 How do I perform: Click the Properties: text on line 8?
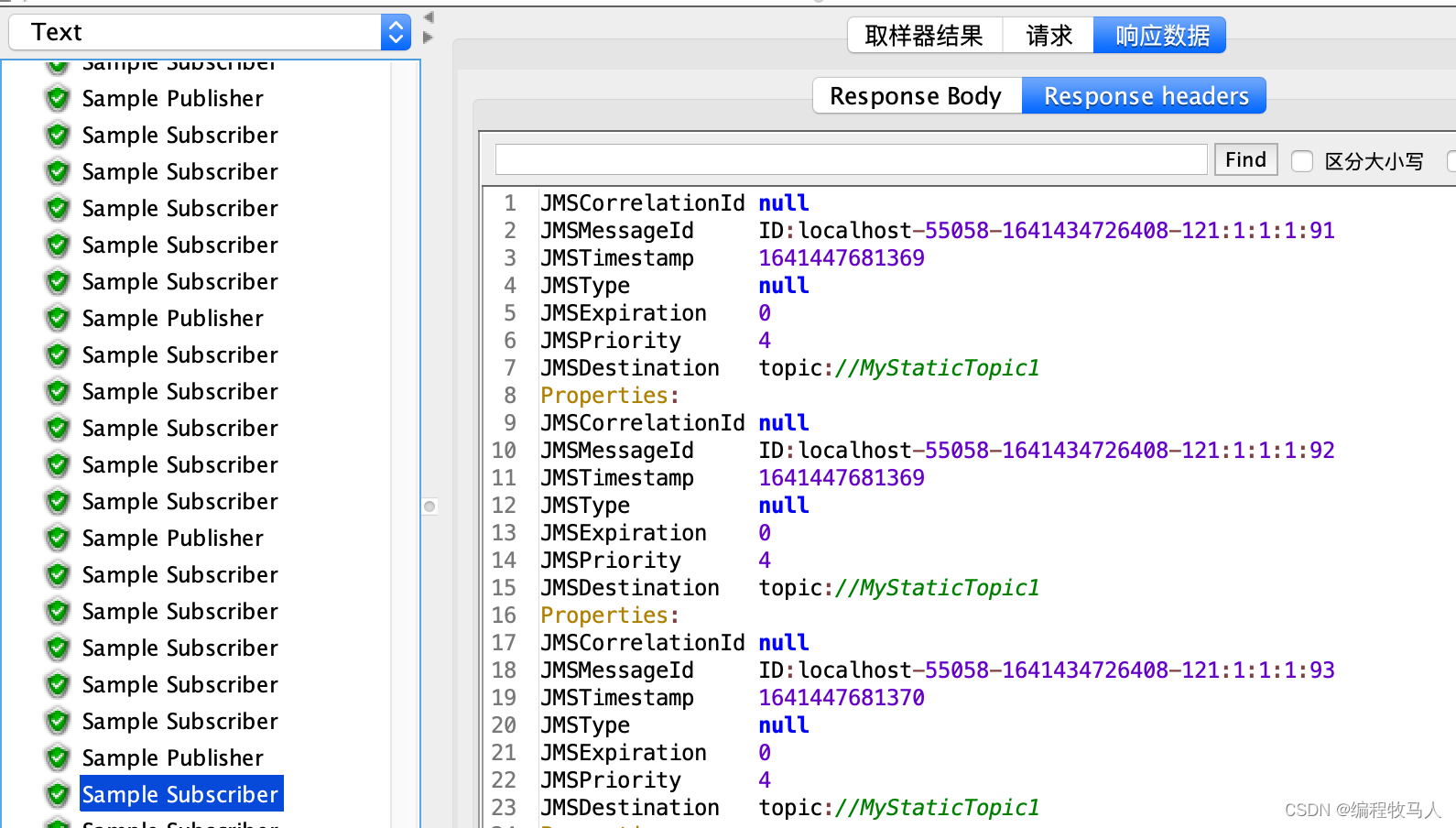[x=610, y=395]
